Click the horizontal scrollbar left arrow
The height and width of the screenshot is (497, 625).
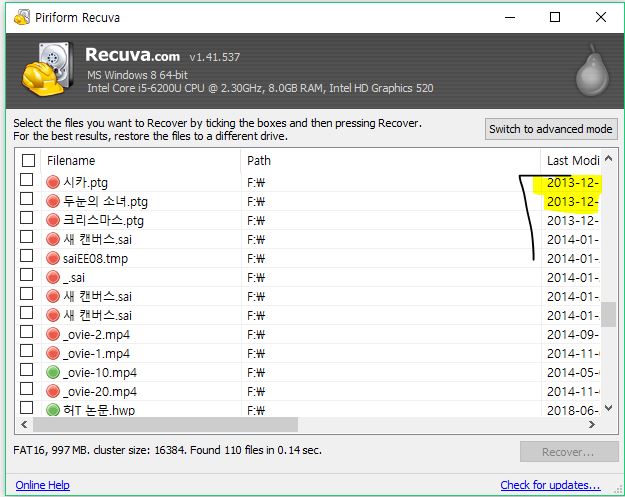coord(24,424)
